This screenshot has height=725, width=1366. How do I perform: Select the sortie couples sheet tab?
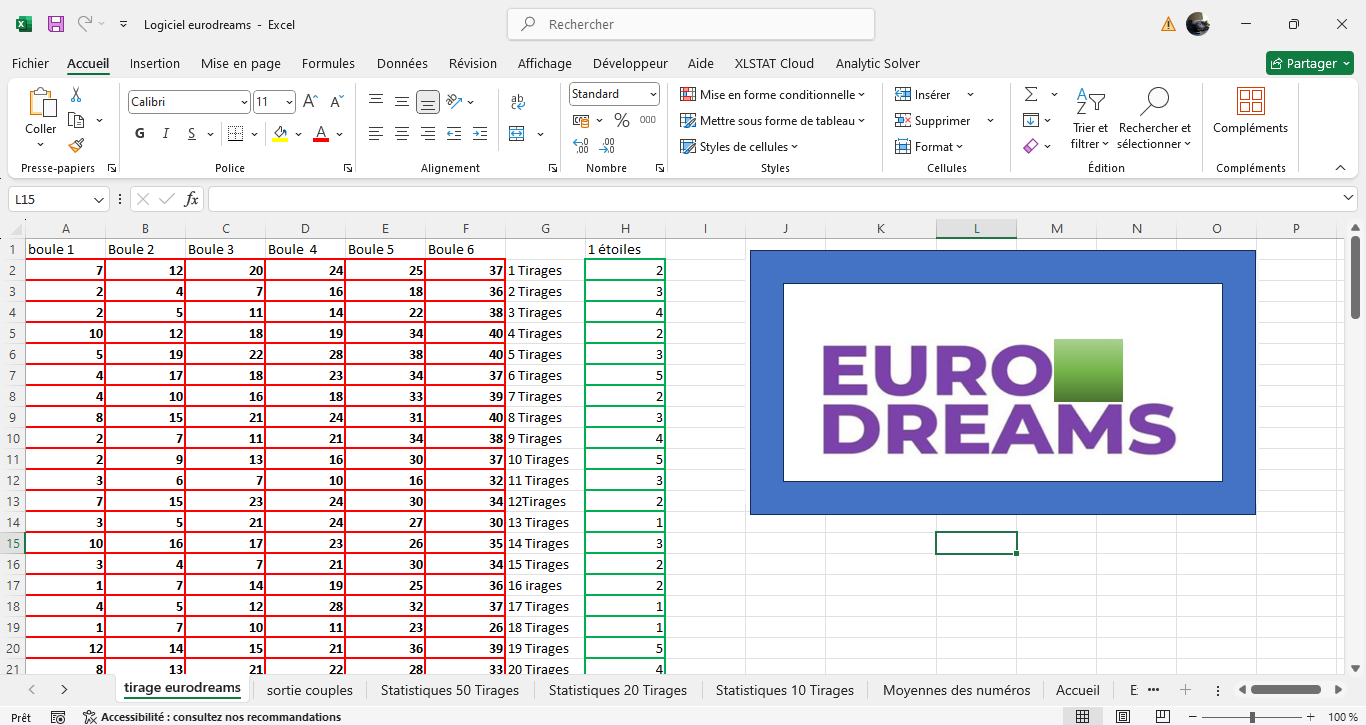(x=310, y=690)
